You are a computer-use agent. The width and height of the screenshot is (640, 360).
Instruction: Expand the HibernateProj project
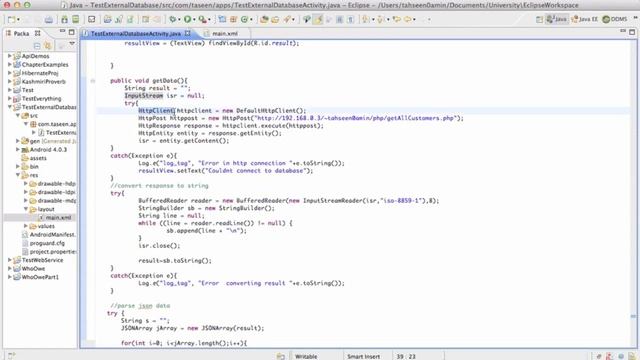click(9, 73)
